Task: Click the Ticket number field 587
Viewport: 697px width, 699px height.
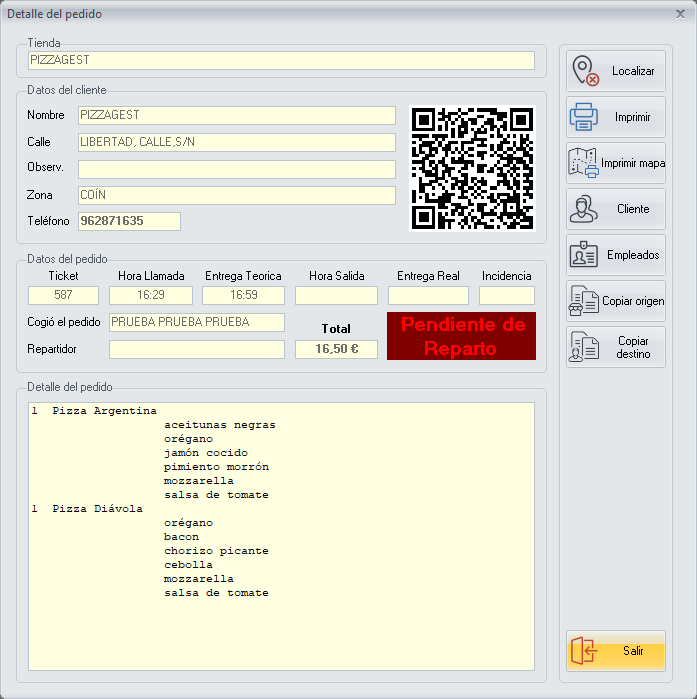Action: [63, 295]
